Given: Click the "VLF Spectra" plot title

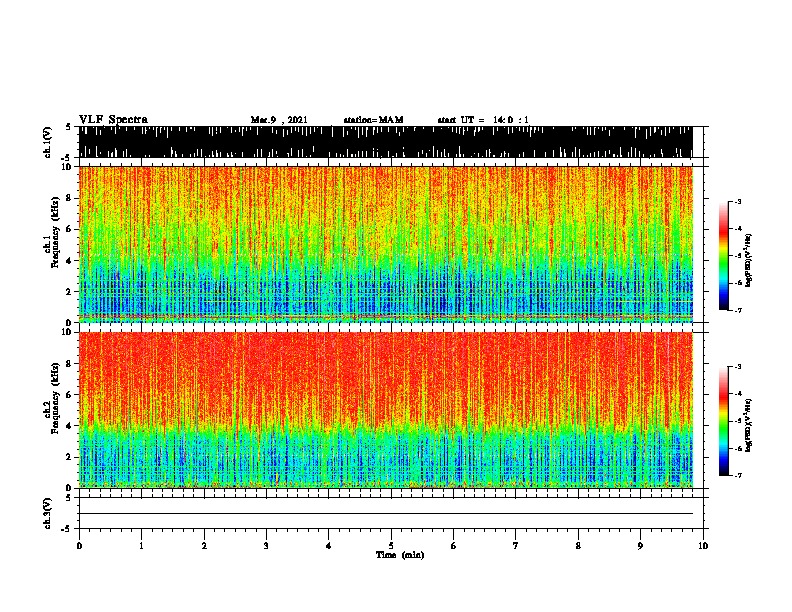Looking at the screenshot, I should click(113, 120).
